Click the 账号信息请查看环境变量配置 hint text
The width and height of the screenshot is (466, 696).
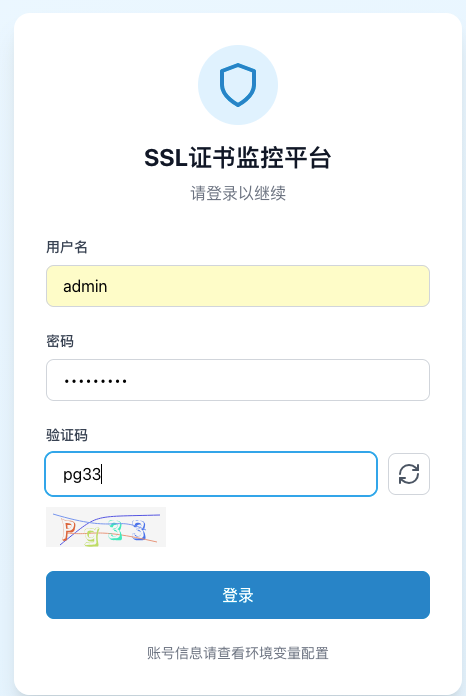[x=238, y=653]
